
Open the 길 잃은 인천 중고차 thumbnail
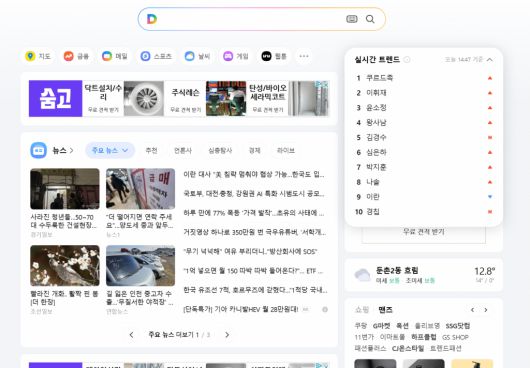tap(140, 266)
